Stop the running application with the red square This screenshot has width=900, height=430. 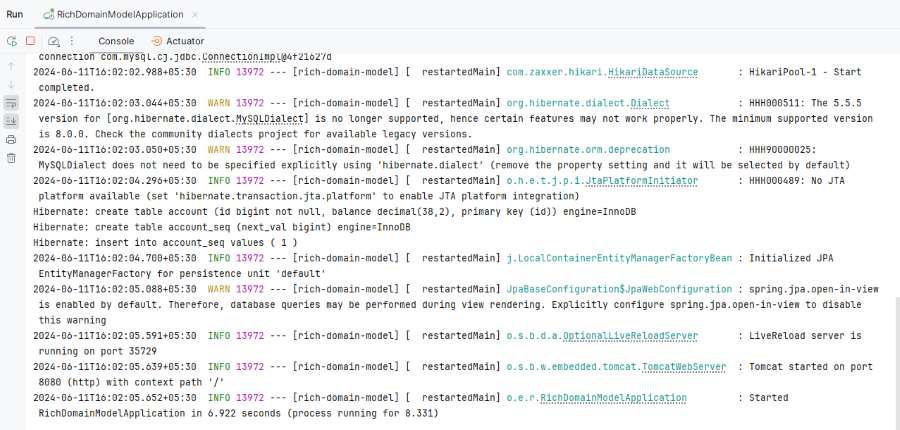30,41
